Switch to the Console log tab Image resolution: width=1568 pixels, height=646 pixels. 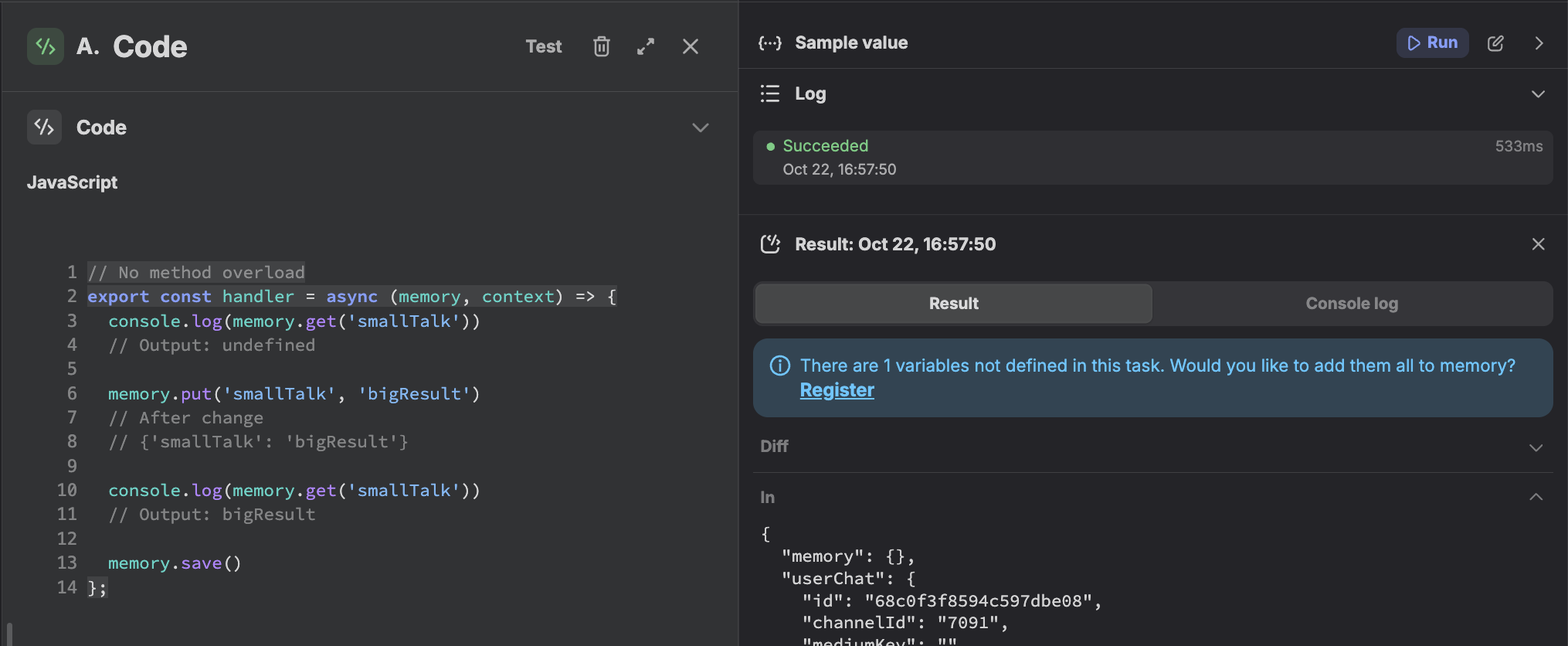(x=1351, y=304)
